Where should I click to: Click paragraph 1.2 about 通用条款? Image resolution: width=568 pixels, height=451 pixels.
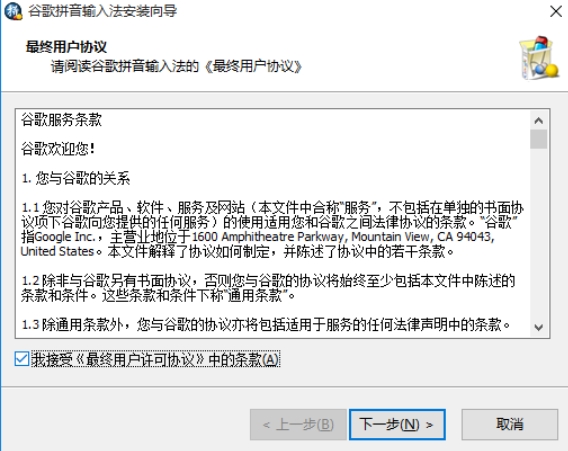268,288
